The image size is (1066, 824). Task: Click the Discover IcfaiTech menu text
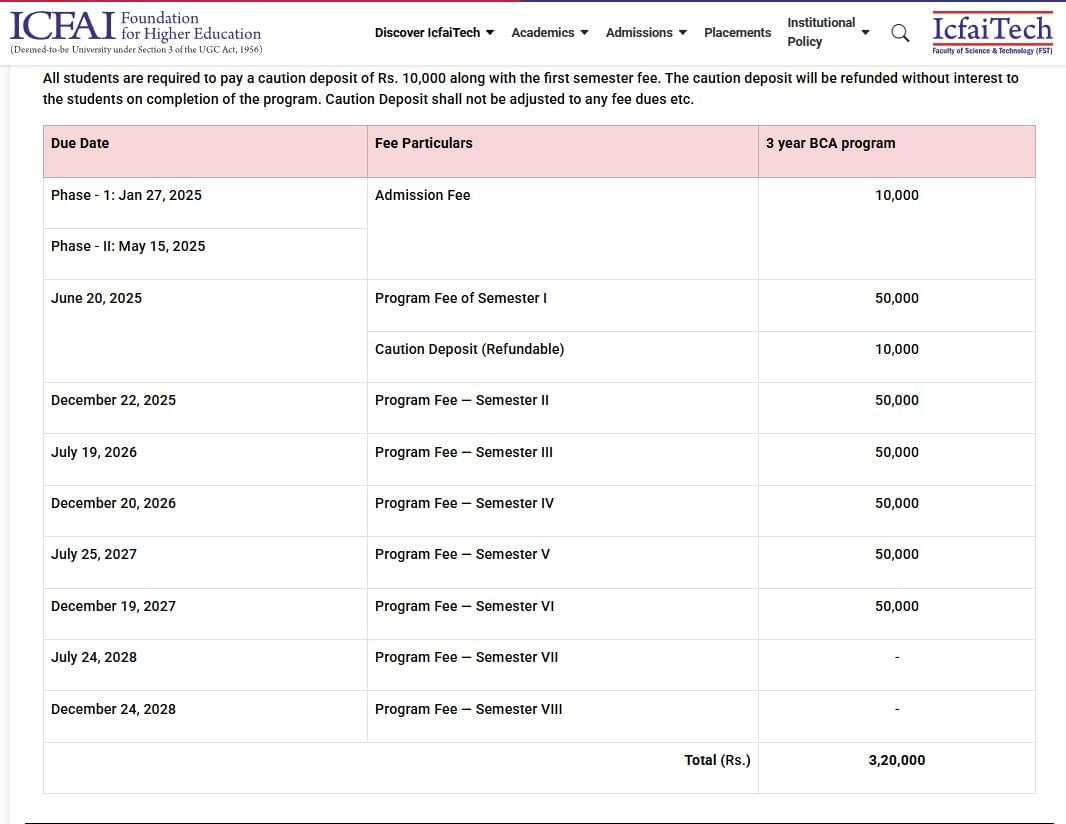coord(427,33)
